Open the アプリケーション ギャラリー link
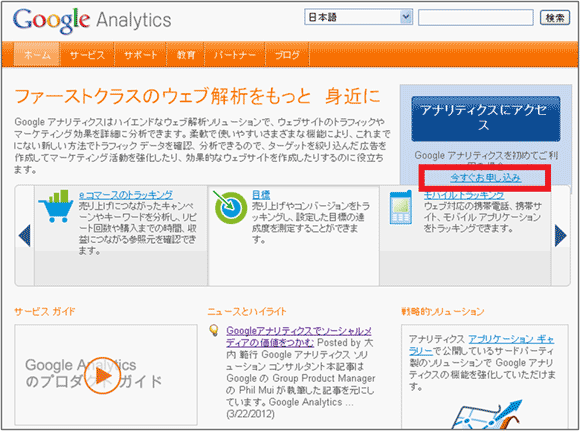580x431 pixels. (482, 345)
